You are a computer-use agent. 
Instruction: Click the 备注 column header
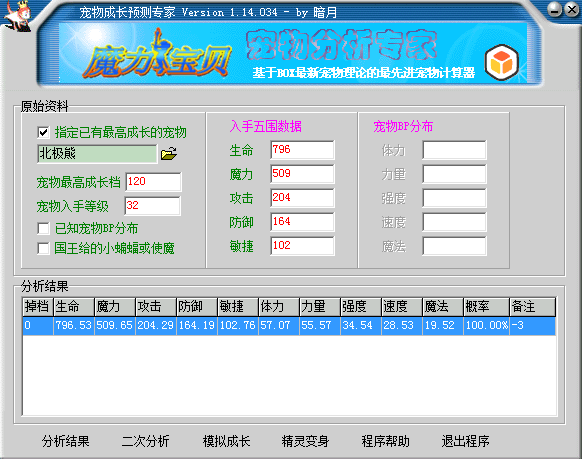click(533, 307)
